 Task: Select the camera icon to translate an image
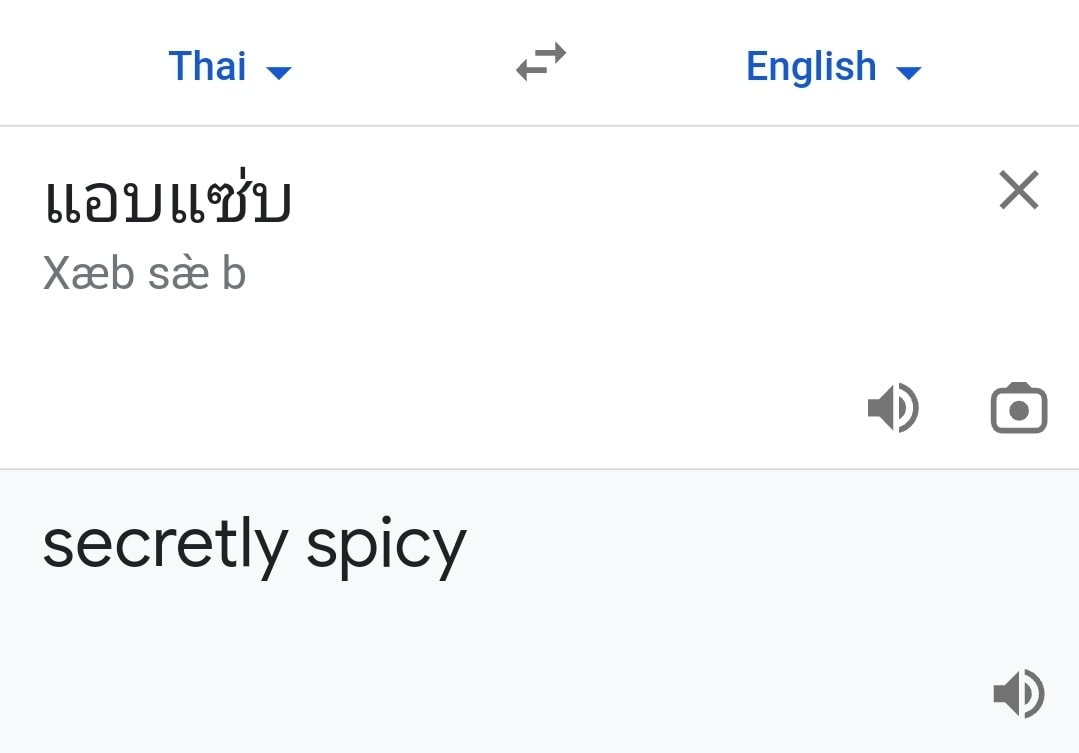1018,407
